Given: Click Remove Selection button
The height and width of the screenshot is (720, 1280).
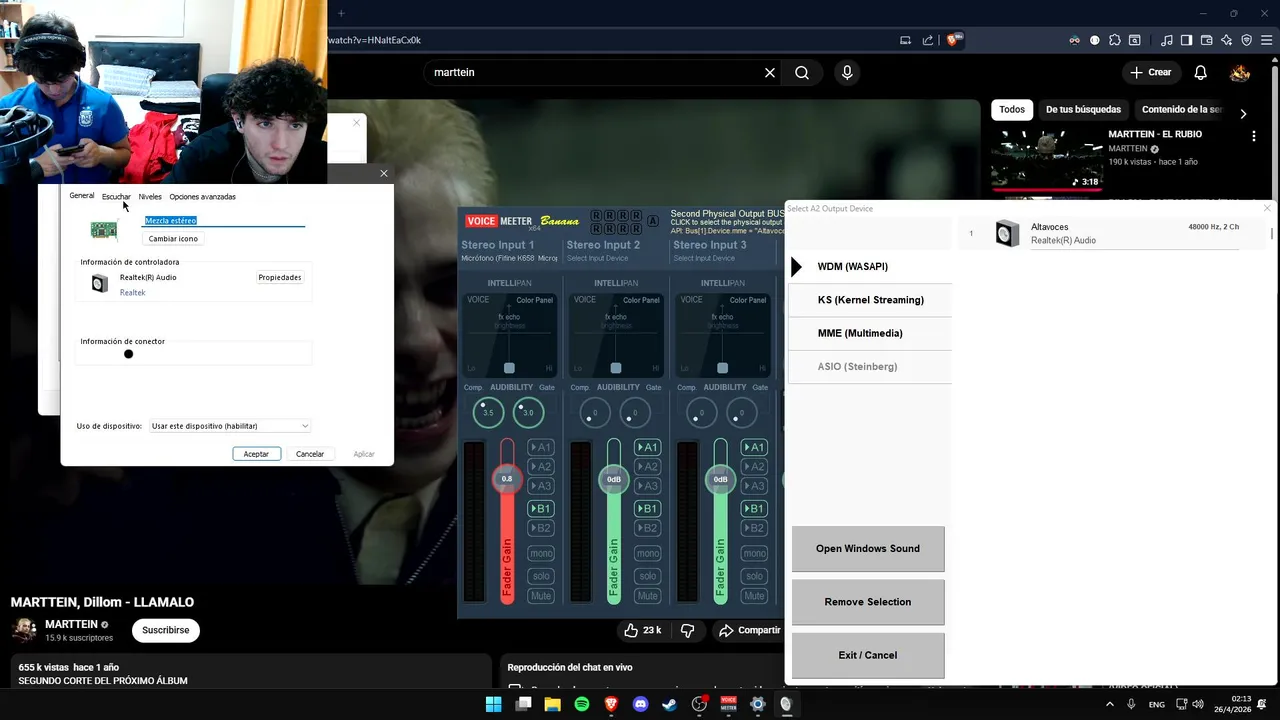Looking at the screenshot, I should coord(868,602).
